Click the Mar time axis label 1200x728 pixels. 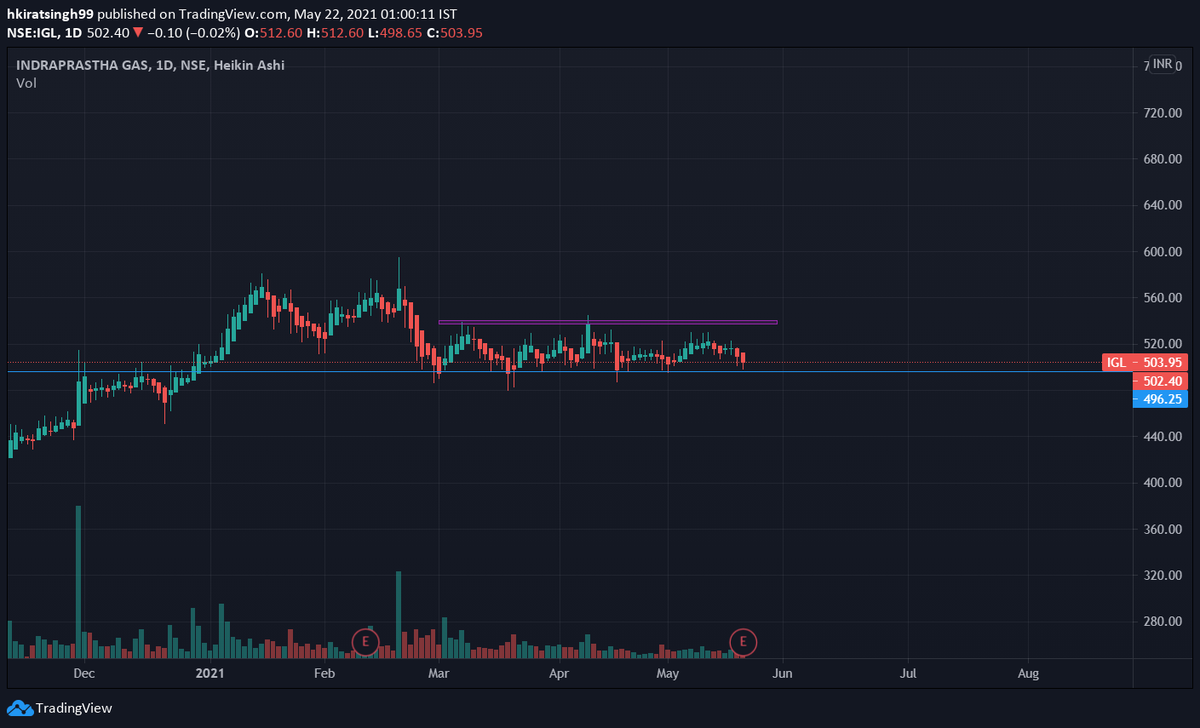(x=439, y=674)
